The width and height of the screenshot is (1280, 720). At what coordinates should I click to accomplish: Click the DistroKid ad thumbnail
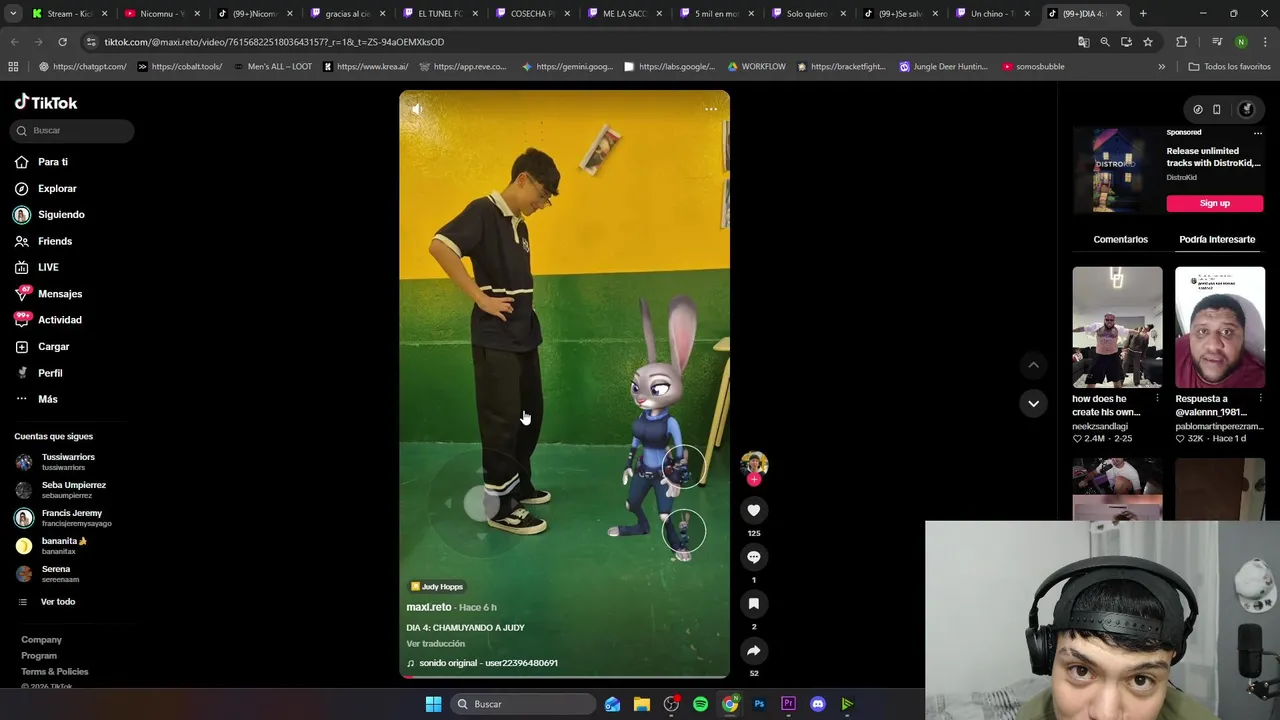click(1115, 171)
